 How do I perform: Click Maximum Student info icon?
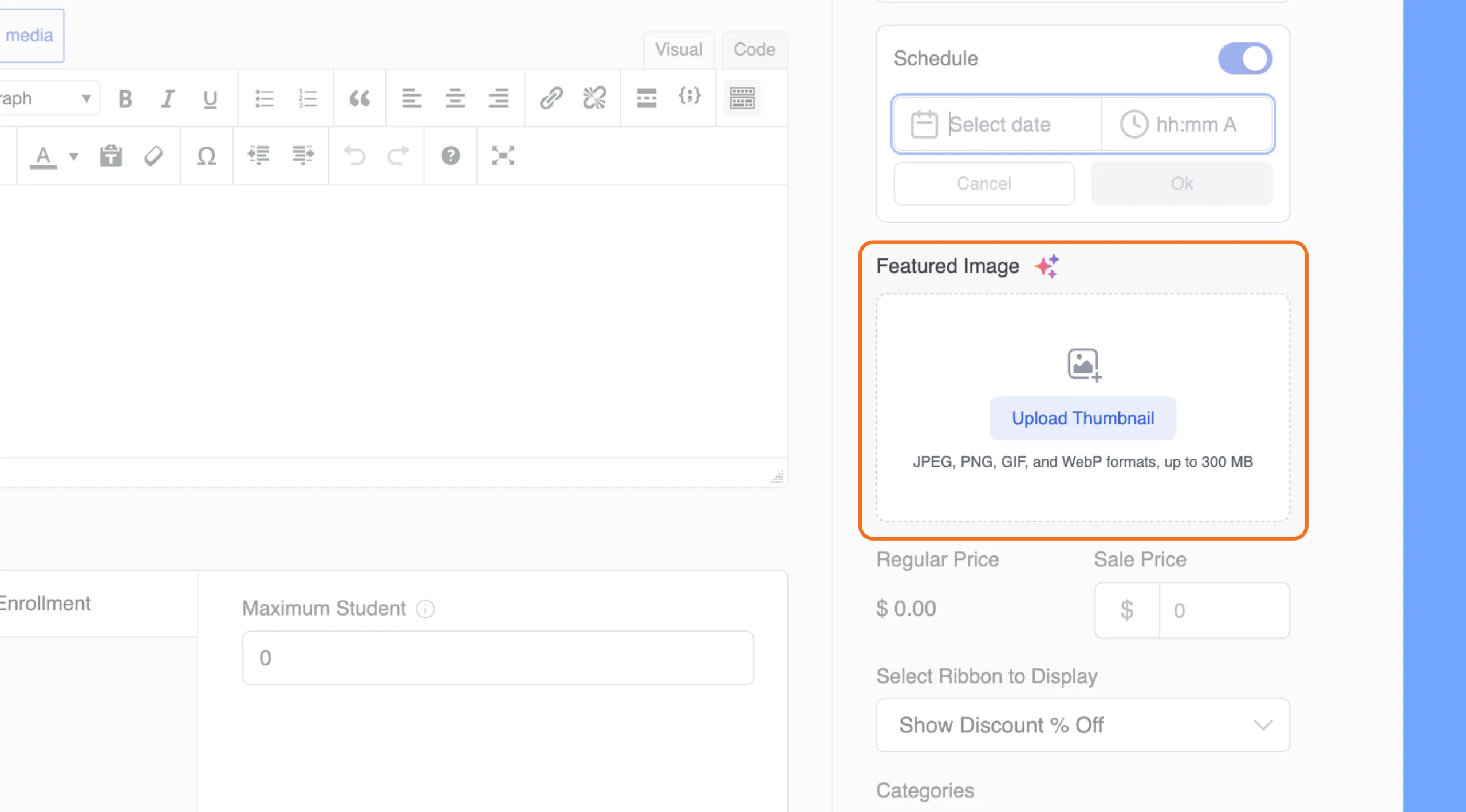pyautogui.click(x=425, y=609)
